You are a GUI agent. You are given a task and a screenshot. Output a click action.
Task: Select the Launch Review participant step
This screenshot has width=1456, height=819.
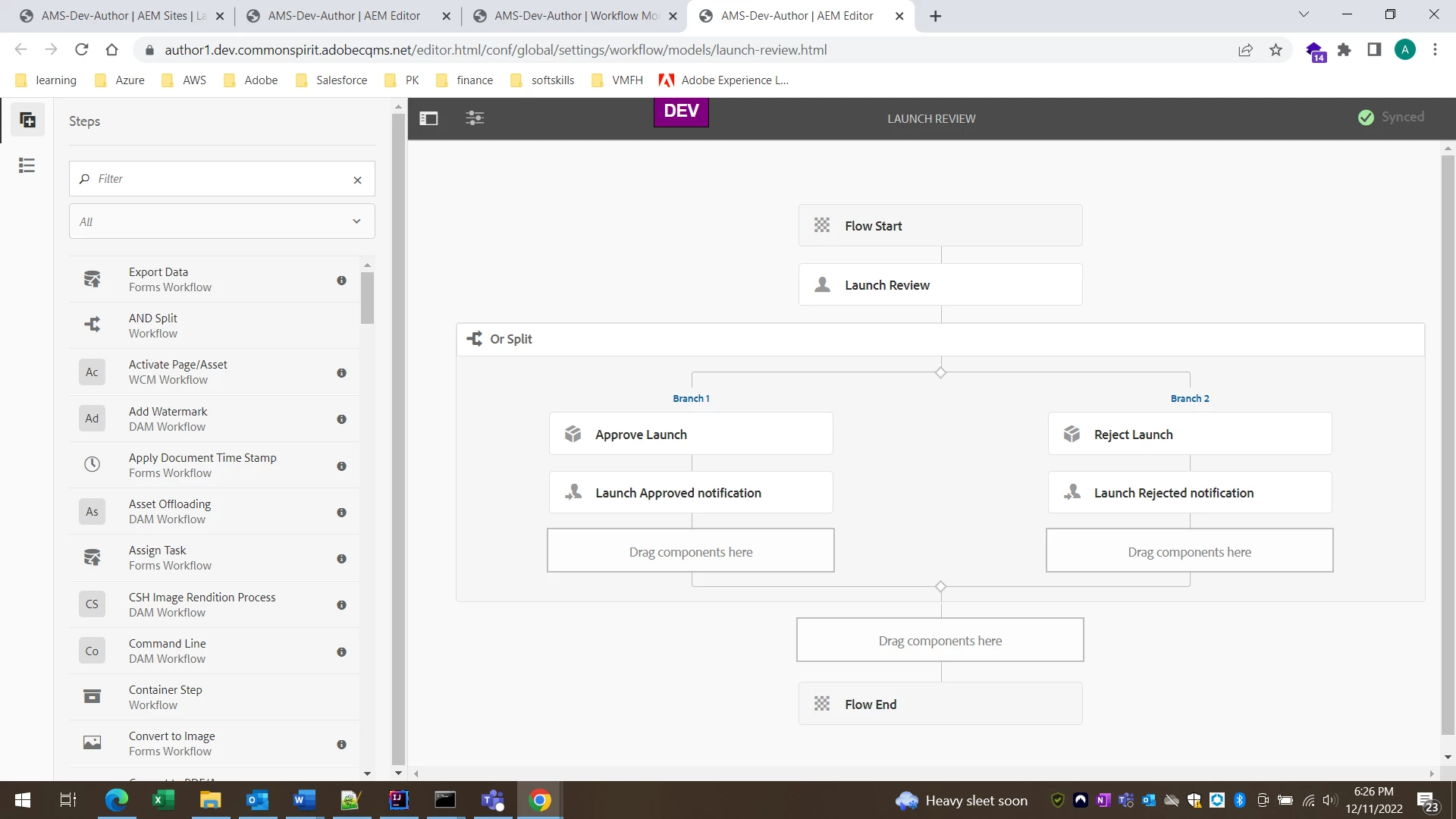click(x=940, y=285)
